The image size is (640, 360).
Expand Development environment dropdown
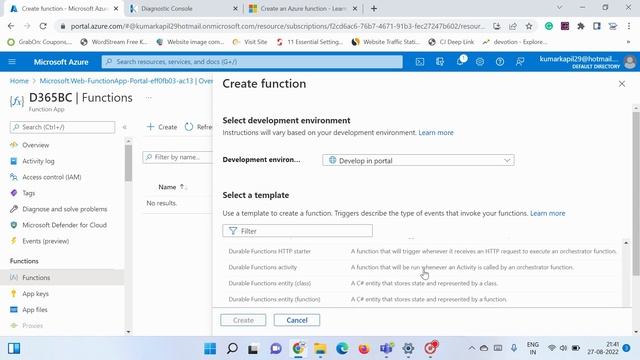tap(418, 160)
